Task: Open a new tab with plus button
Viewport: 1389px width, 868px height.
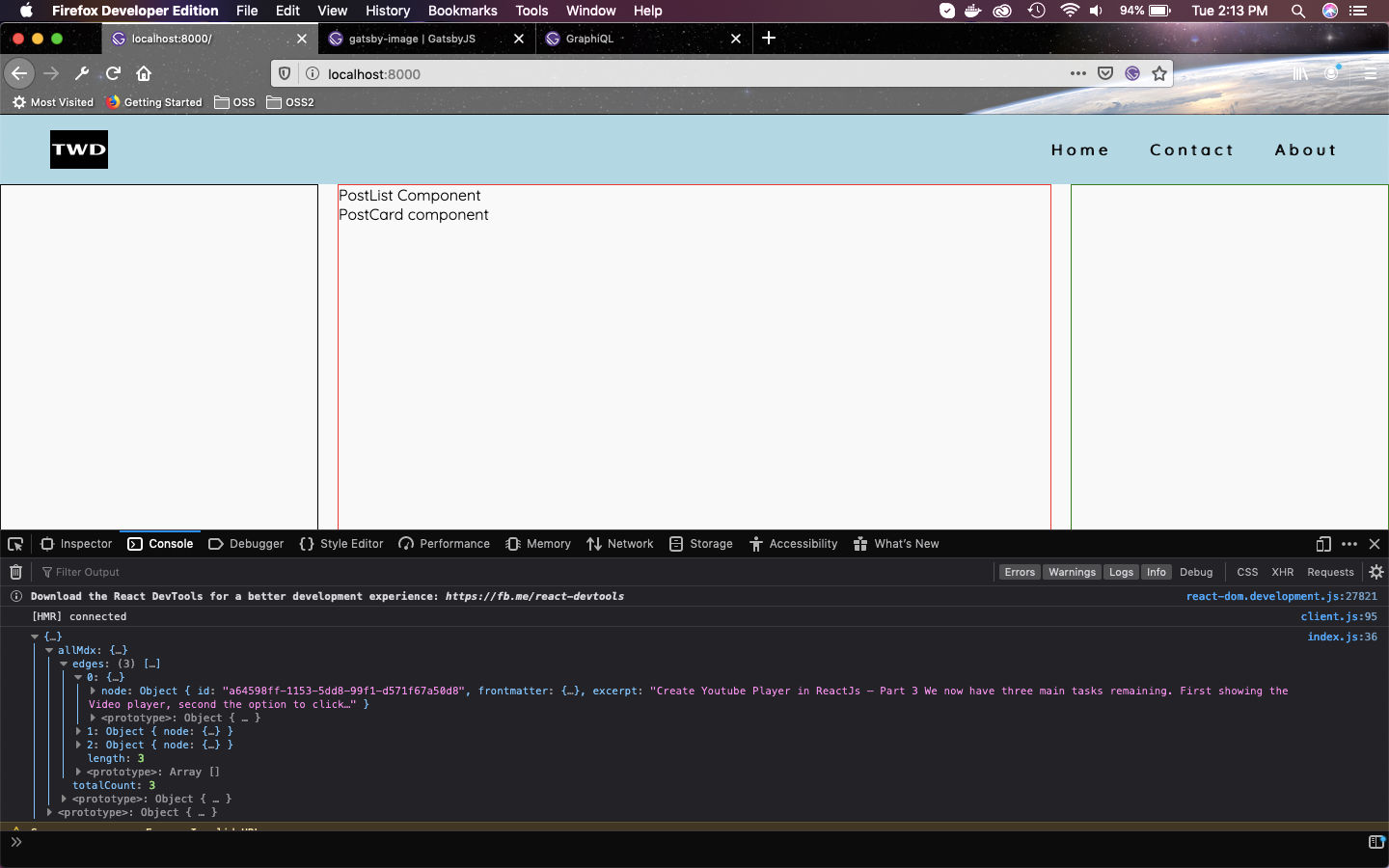Action: click(x=769, y=38)
